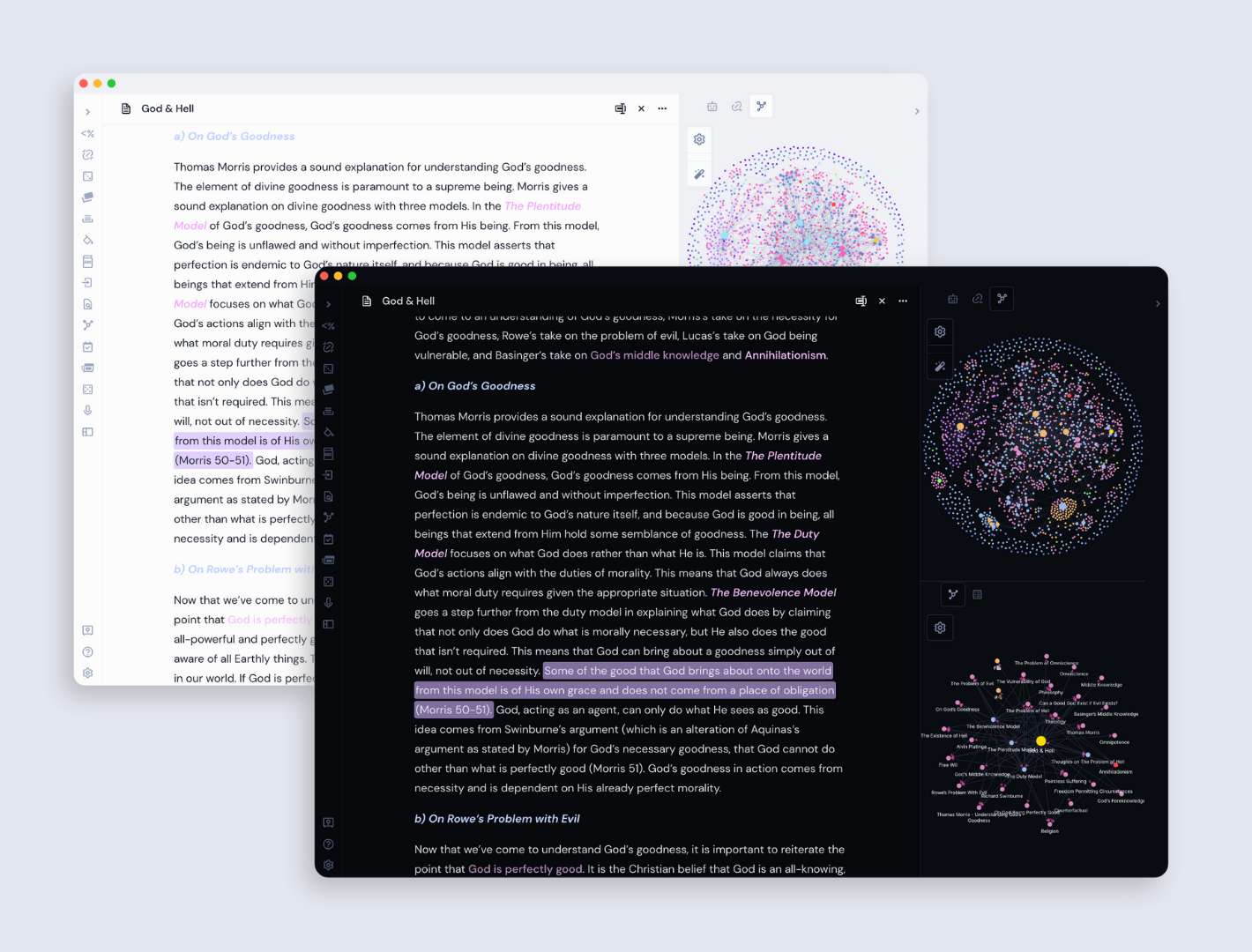Open global graph settings gear in dark window
The image size is (1252, 952).
coord(940,332)
